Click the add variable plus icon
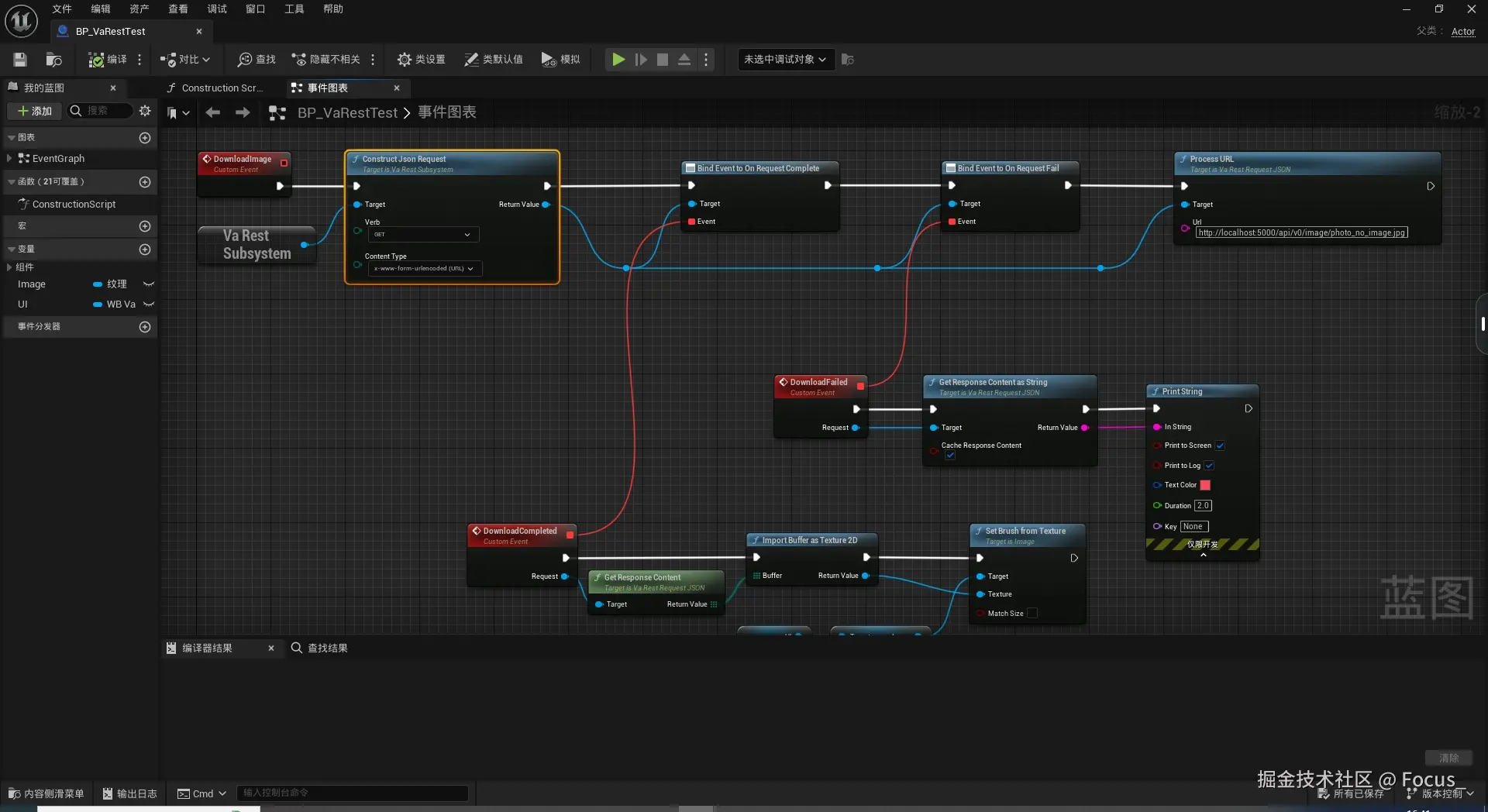1488x812 pixels. point(144,249)
